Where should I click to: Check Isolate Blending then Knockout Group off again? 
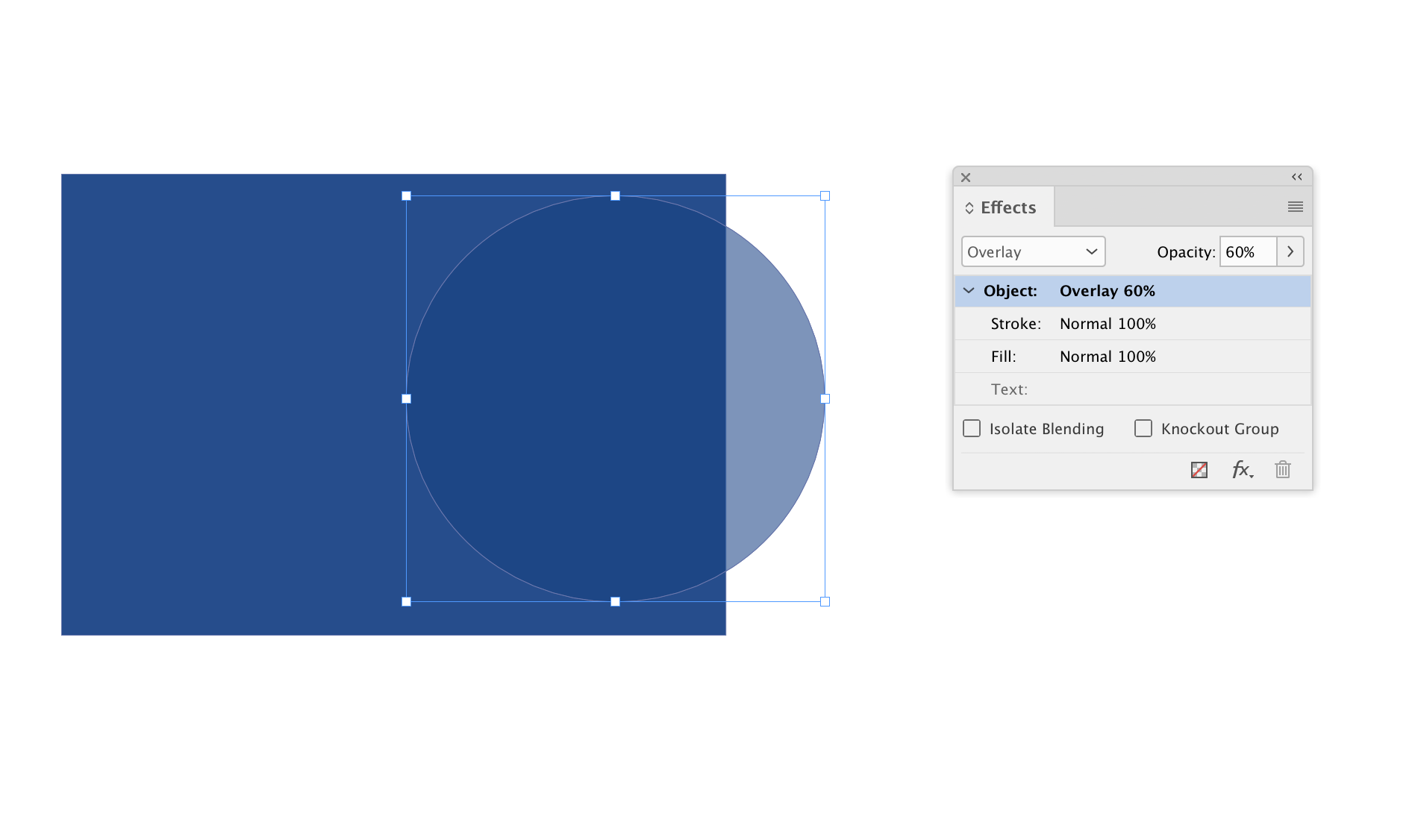(971, 428)
